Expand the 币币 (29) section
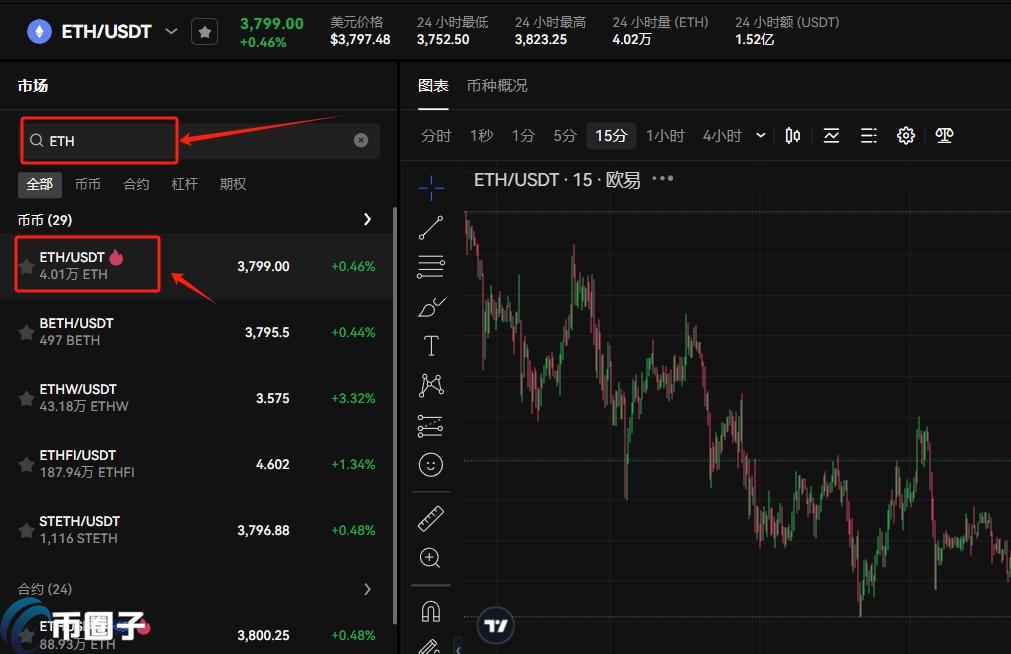Image resolution: width=1011 pixels, height=654 pixels. (367, 219)
